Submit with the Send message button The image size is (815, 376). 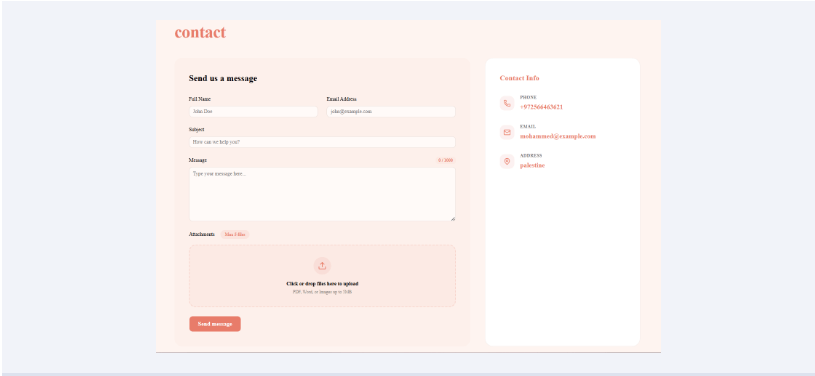(215, 324)
